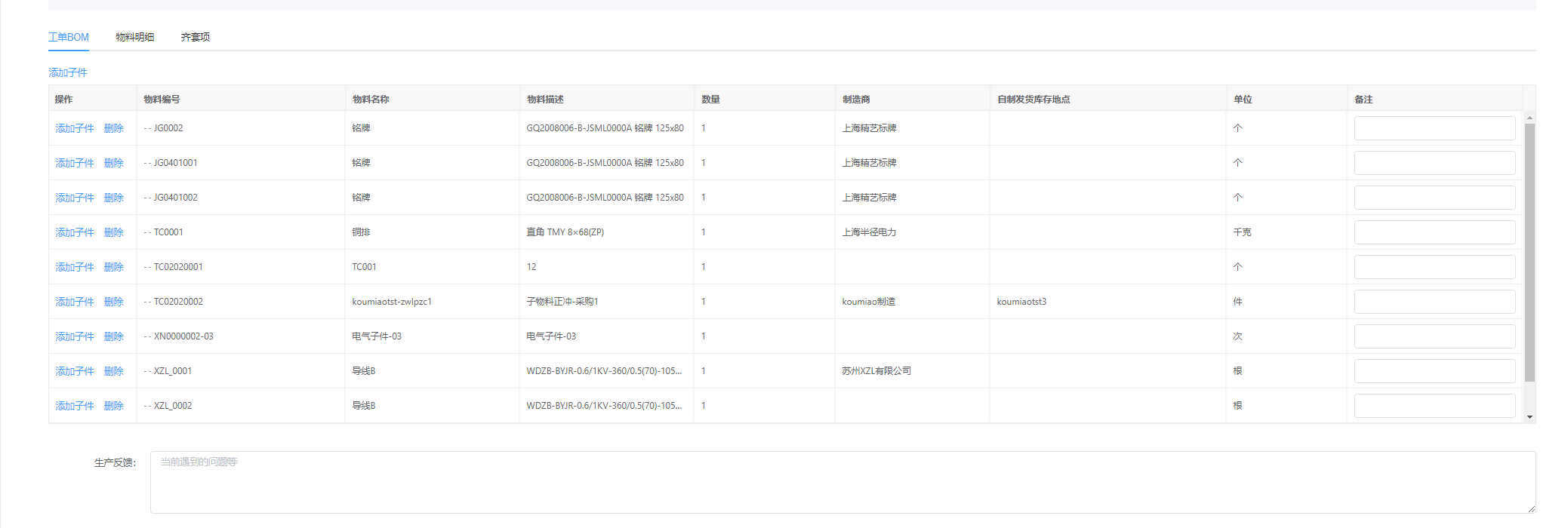Select the 工单BOM tab
1568x528 pixels.
click(x=69, y=37)
